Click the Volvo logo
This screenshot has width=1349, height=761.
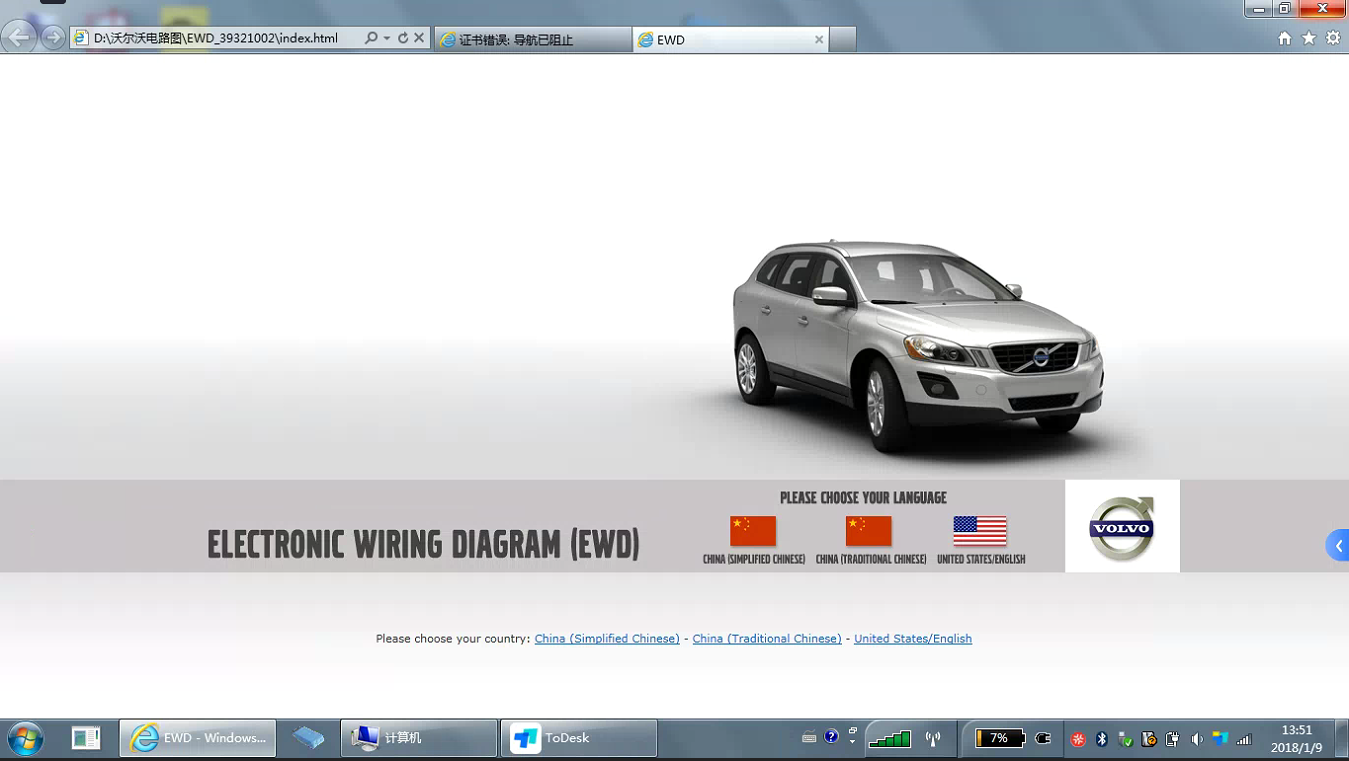pyautogui.click(x=1122, y=527)
